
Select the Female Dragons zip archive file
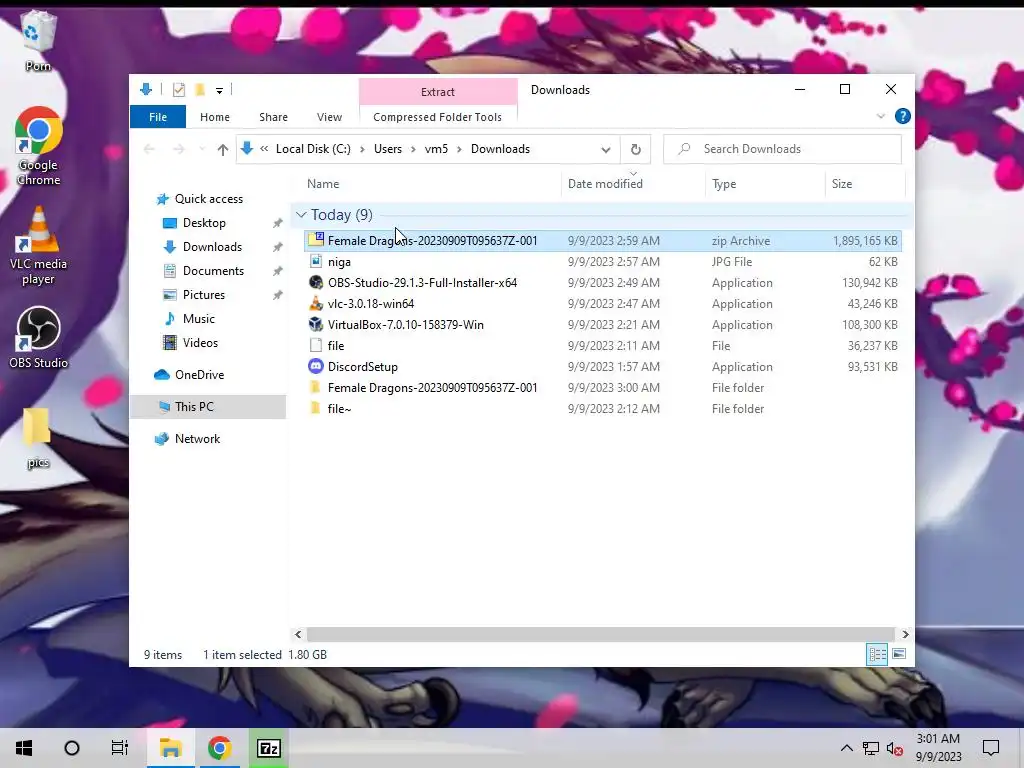602,241
